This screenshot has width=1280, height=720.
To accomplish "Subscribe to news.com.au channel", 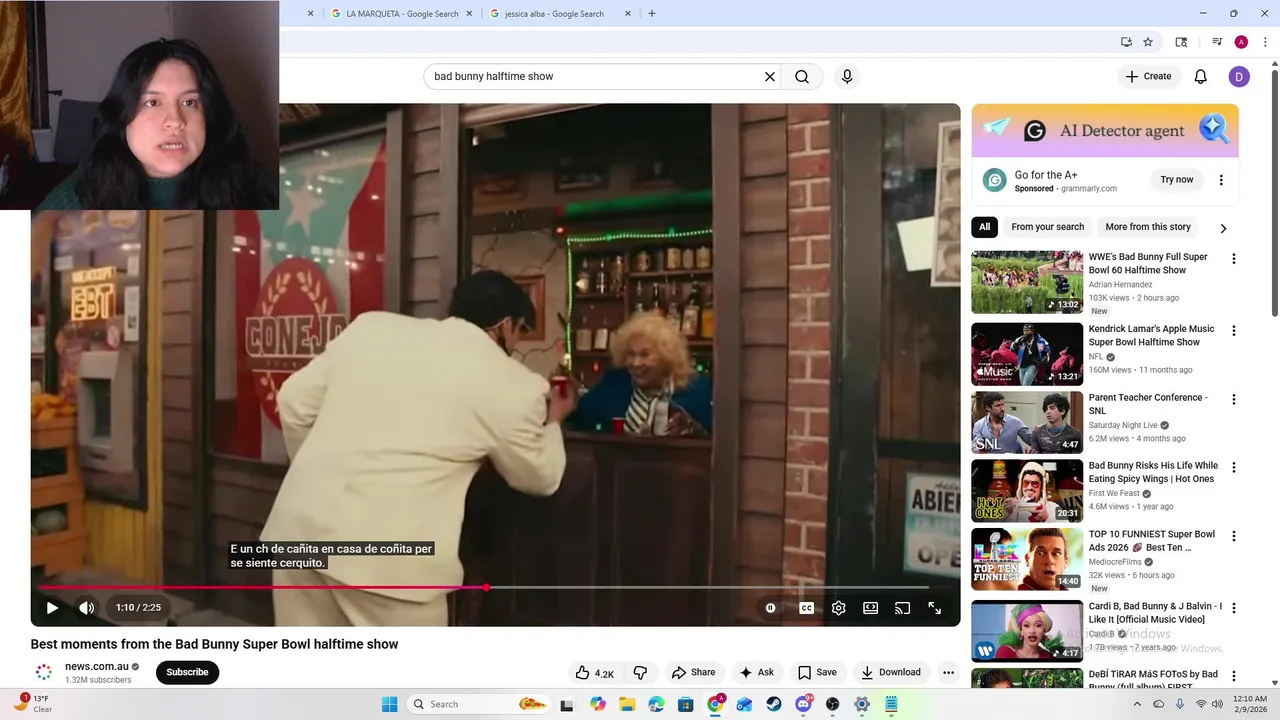I will (x=187, y=672).
